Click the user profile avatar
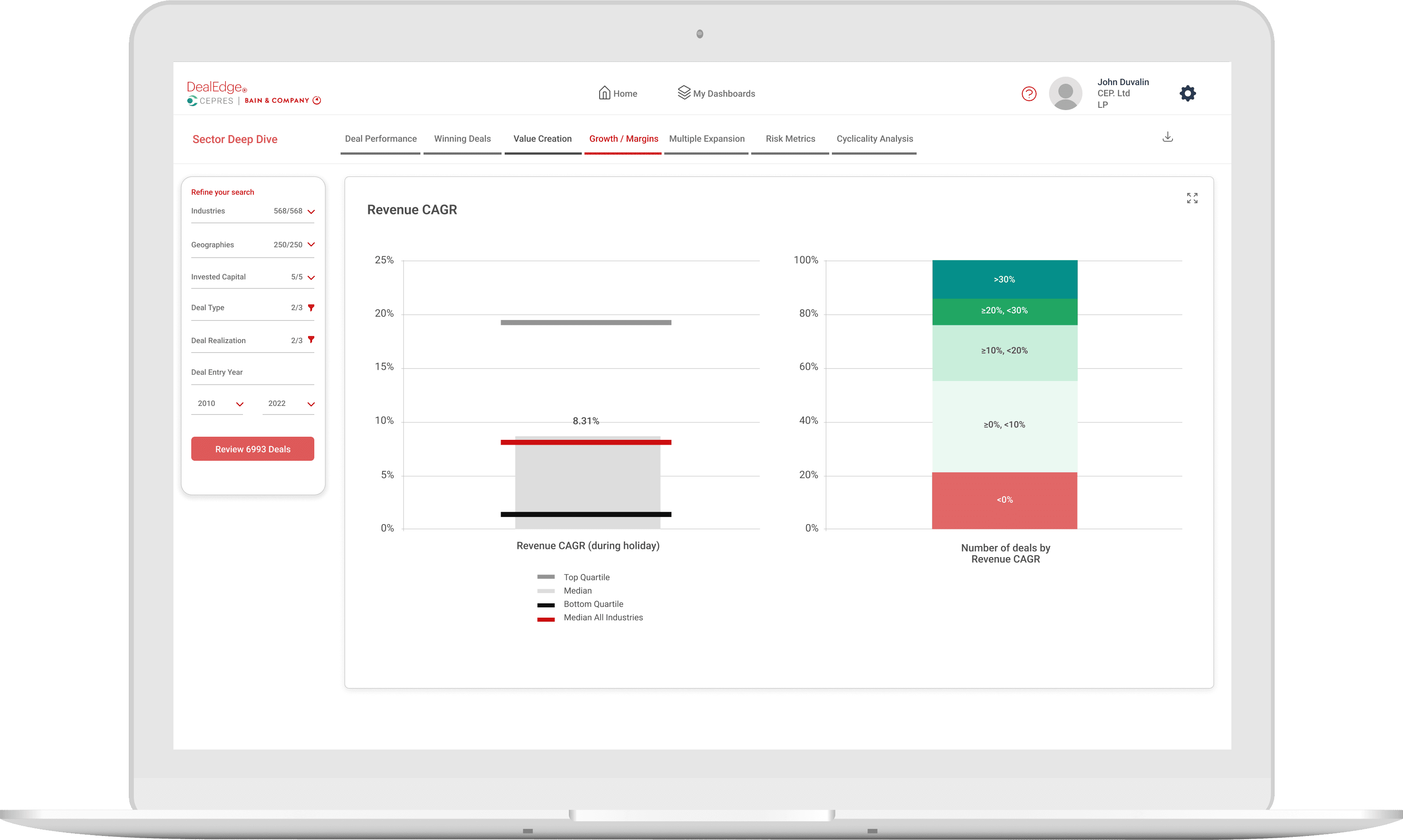Image resolution: width=1403 pixels, height=840 pixels. tap(1065, 94)
